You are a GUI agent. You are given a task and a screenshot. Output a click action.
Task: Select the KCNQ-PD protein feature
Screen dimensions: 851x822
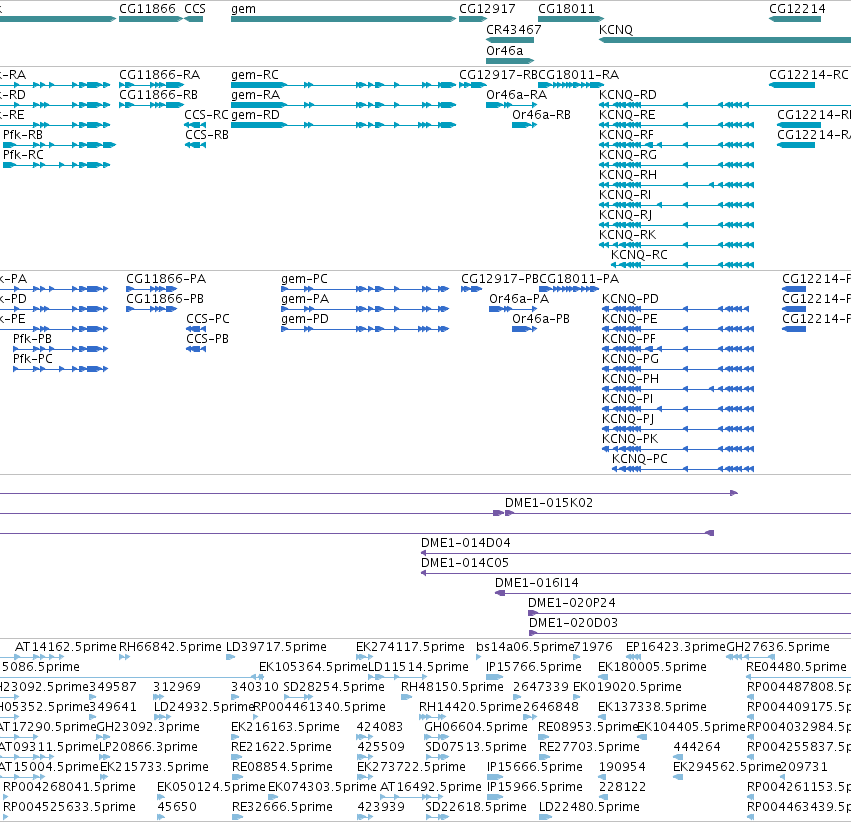tap(675, 309)
